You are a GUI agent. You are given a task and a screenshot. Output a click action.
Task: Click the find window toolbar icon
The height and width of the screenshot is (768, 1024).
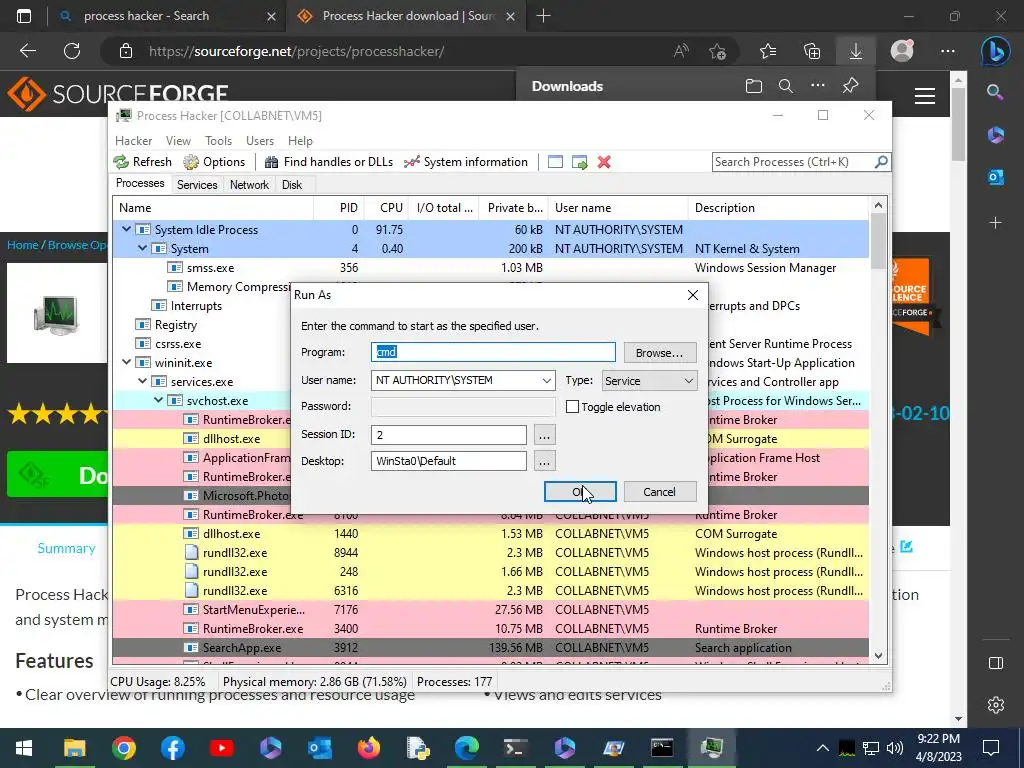pos(555,162)
